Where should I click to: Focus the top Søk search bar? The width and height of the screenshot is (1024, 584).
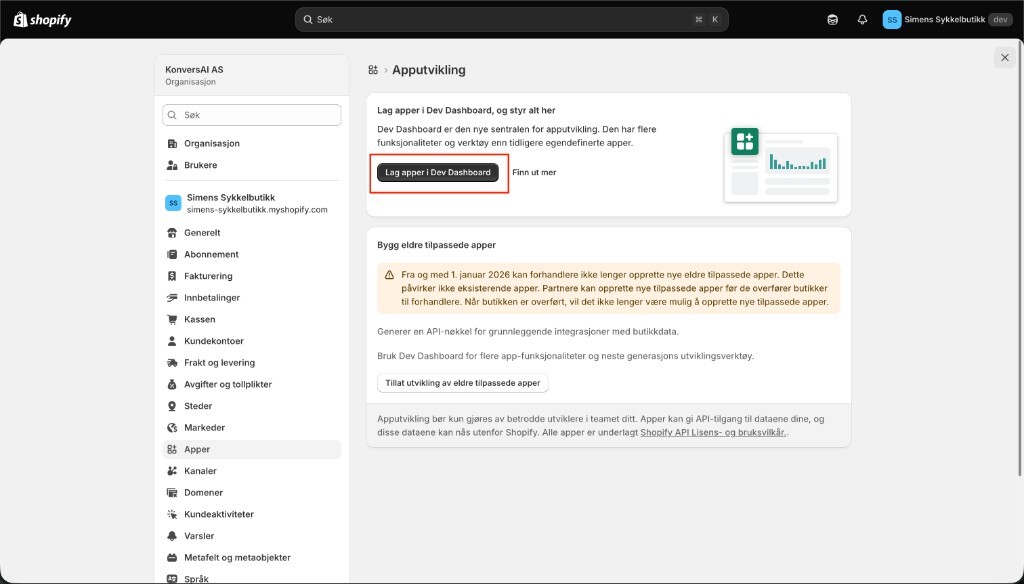pos(512,20)
